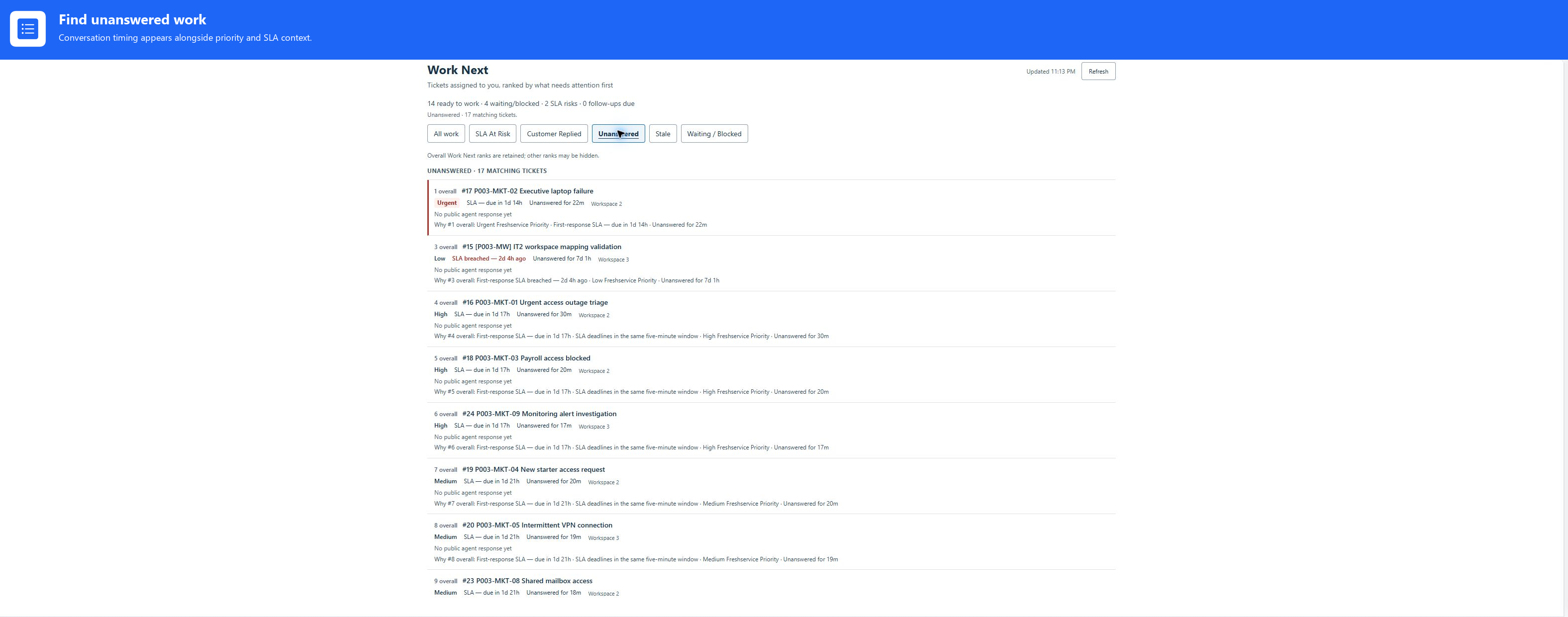Select the Unanswered filter tab
Image resolution: width=1568 pixels, height=617 pixels.
(618, 134)
